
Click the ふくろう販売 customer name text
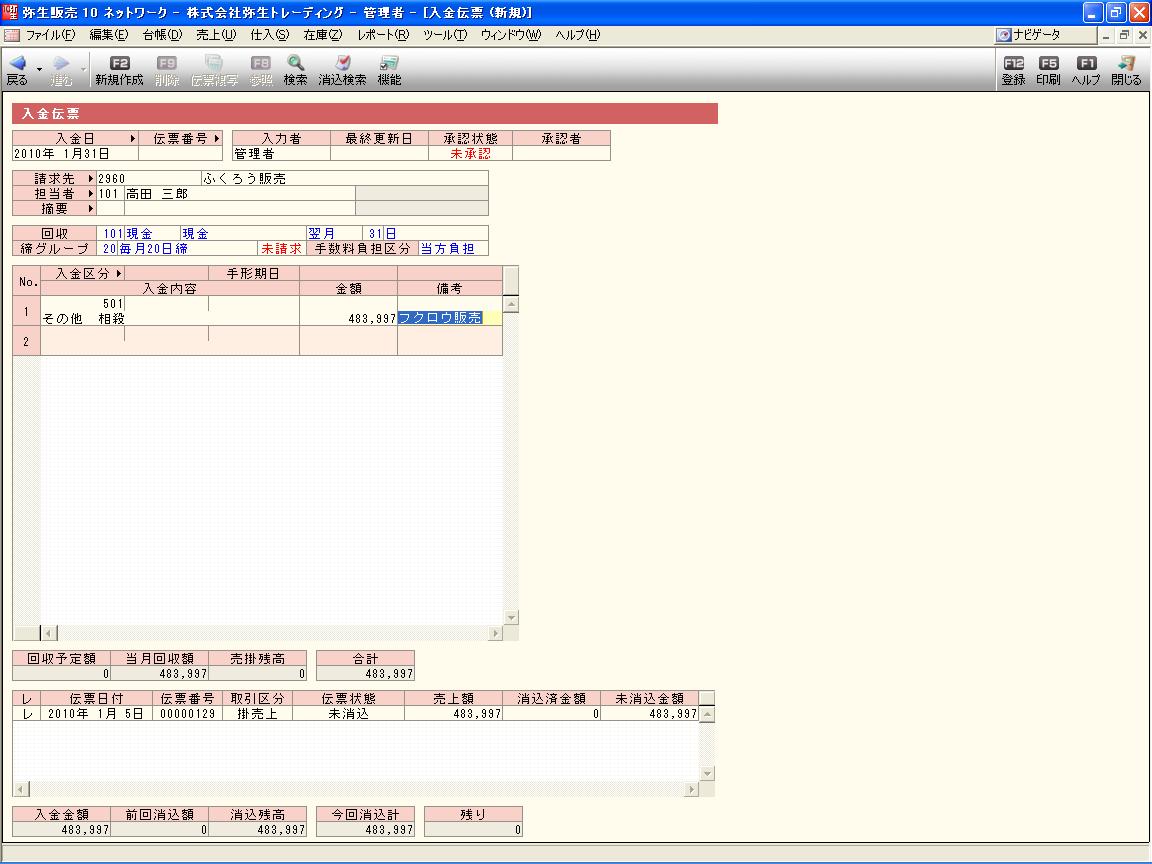click(x=245, y=179)
